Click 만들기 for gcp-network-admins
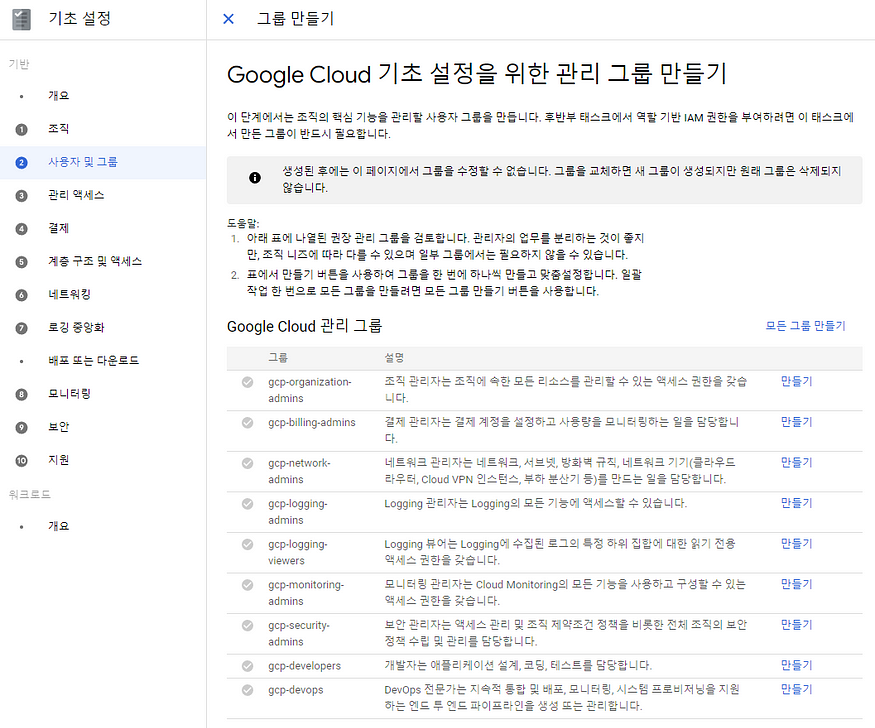875x728 pixels. pos(796,462)
